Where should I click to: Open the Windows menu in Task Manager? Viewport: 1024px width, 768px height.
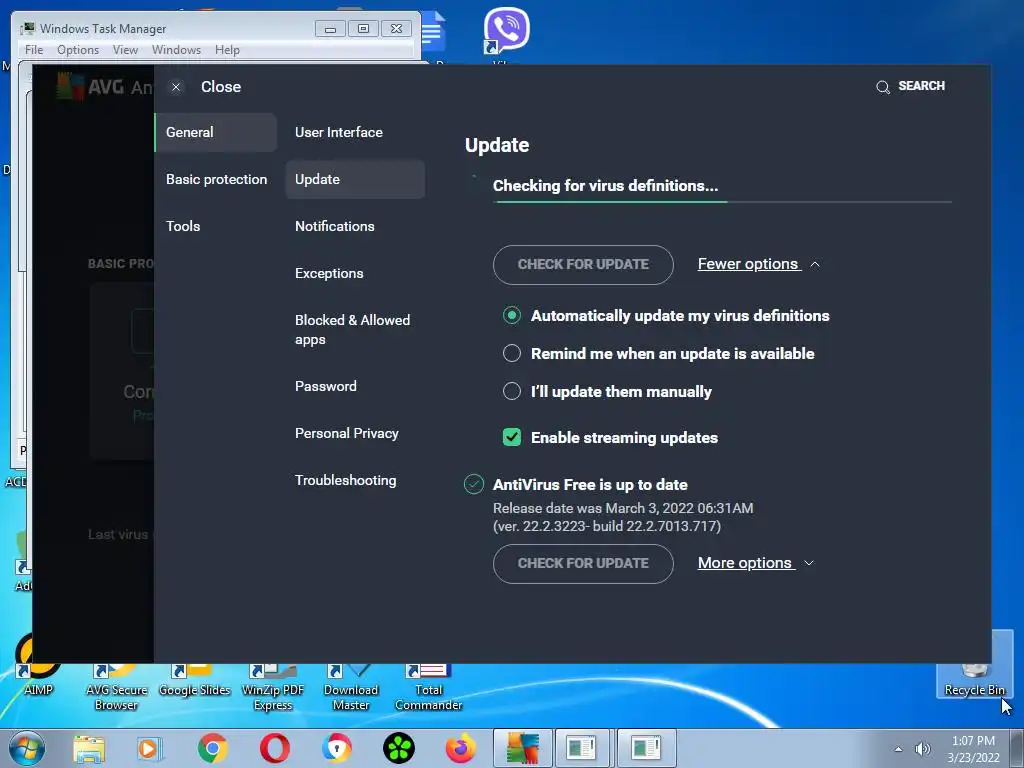176,50
